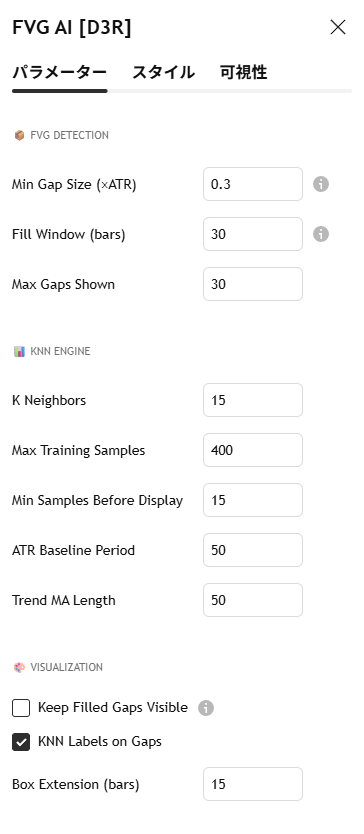
Task: Uncheck KNN Labels on Gaps
Action: tap(21, 742)
